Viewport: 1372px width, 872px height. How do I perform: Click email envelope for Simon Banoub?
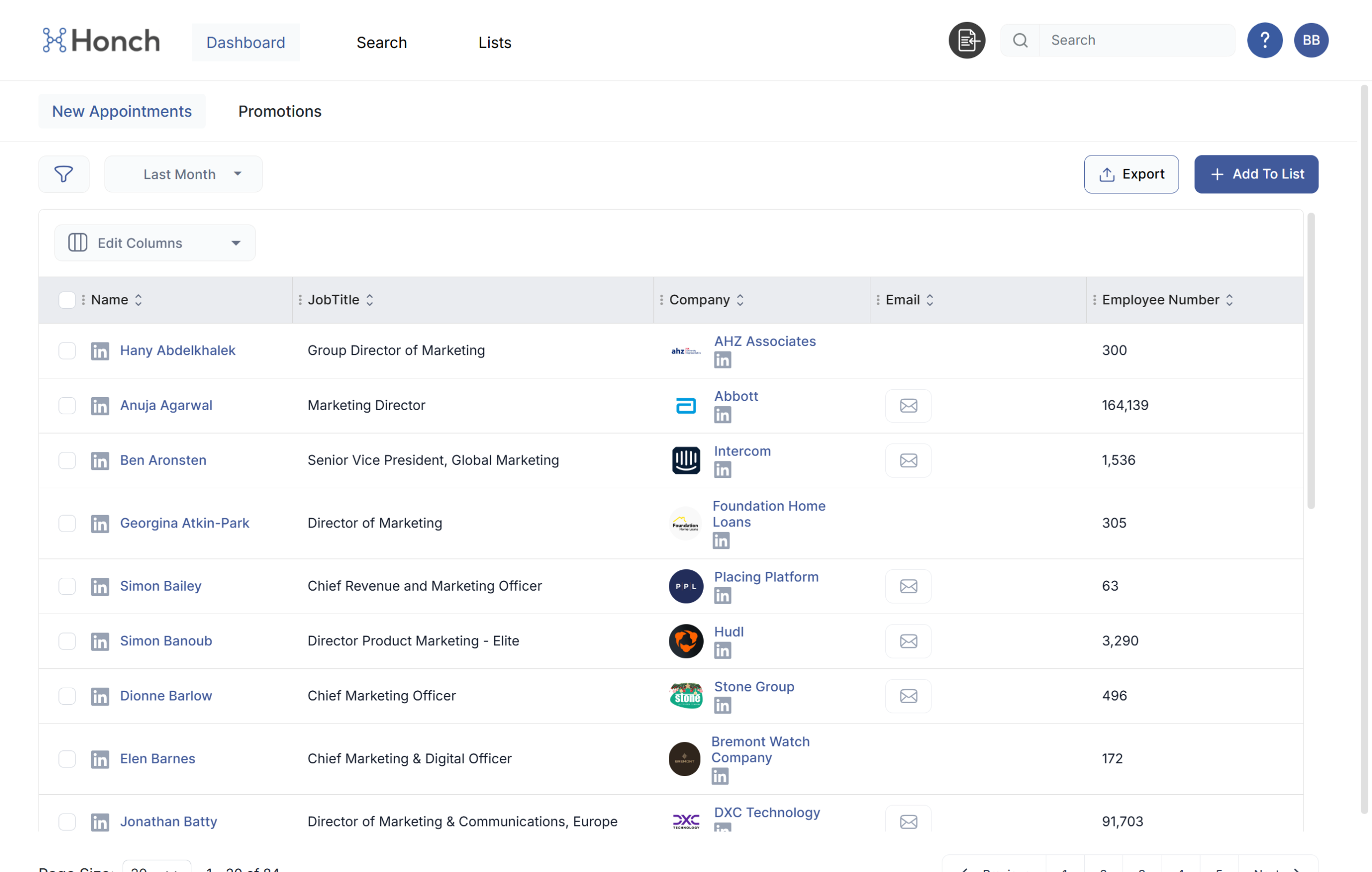908,640
